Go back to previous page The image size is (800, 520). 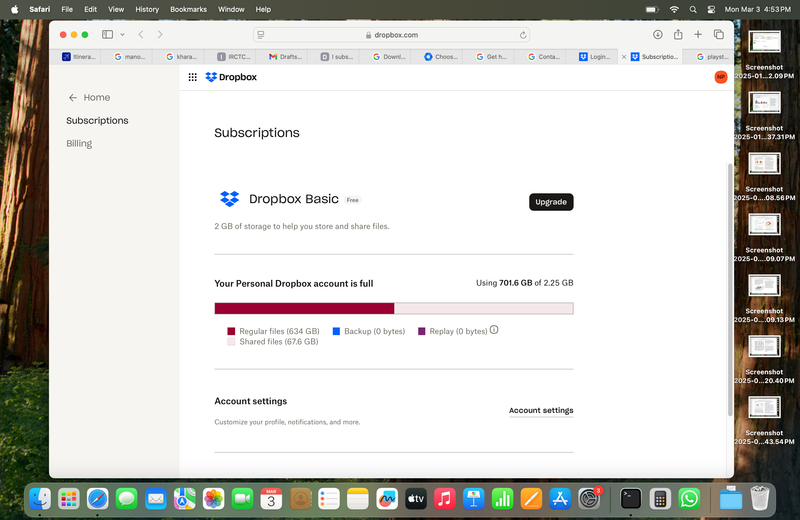(141, 35)
